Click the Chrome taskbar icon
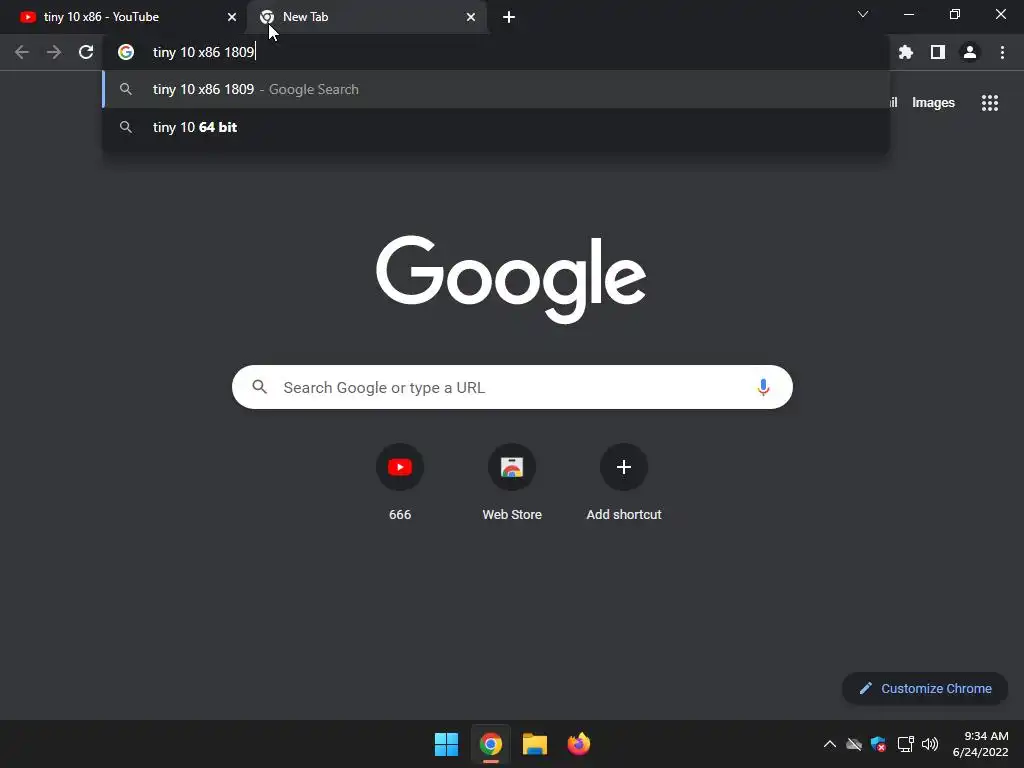Viewport: 1024px width, 768px height. [491, 744]
